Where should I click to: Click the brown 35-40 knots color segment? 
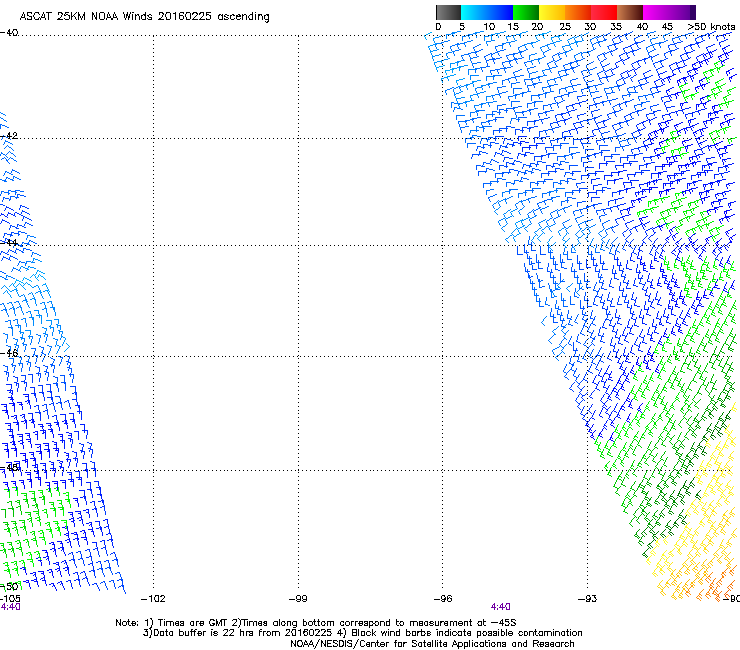click(630, 12)
